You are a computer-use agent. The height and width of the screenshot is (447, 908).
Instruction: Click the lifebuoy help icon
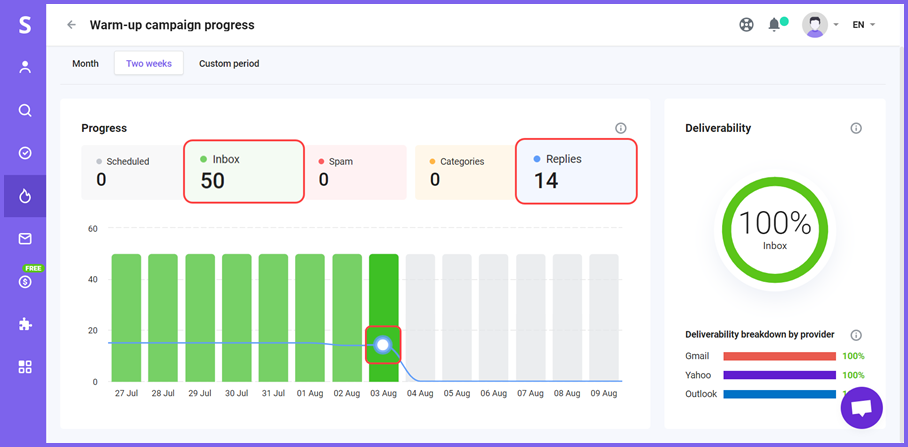(746, 25)
